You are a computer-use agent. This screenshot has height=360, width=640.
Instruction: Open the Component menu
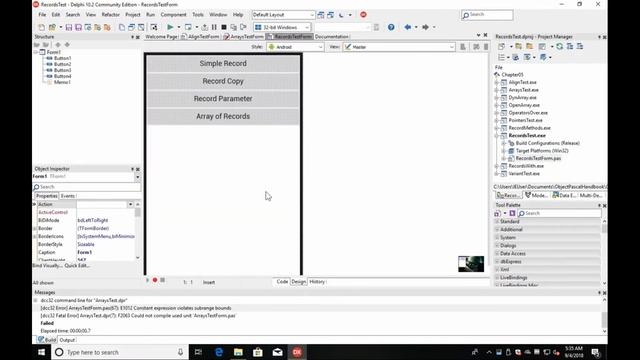[x=173, y=15]
